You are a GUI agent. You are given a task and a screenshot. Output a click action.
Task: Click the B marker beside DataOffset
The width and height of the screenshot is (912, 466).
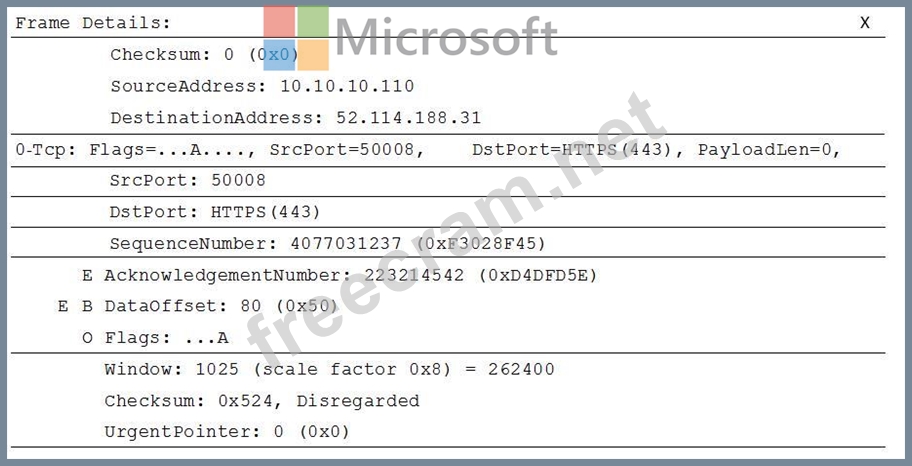pos(87,306)
